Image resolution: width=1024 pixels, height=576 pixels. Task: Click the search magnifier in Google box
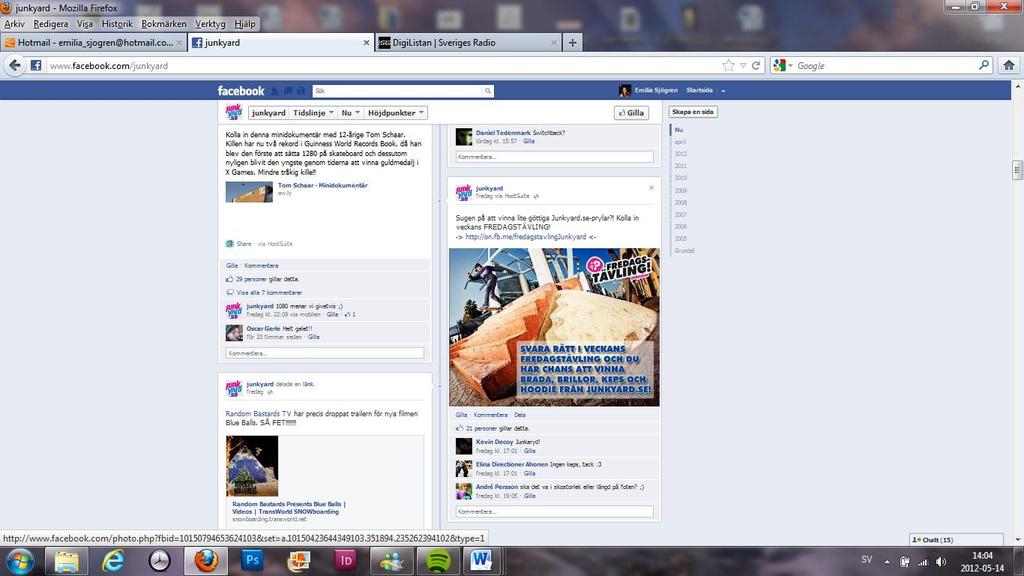tap(984, 65)
